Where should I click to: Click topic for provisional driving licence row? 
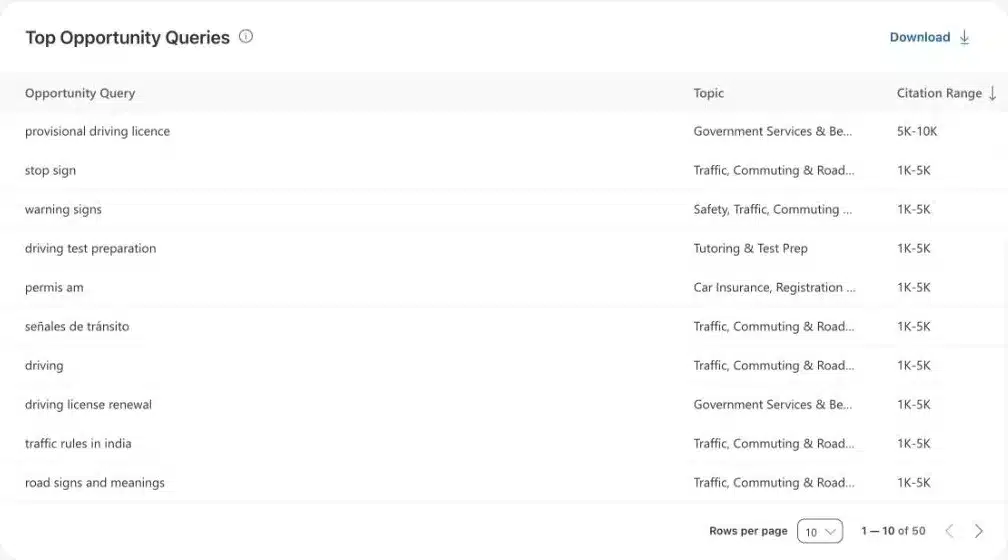pyautogui.click(x=772, y=131)
